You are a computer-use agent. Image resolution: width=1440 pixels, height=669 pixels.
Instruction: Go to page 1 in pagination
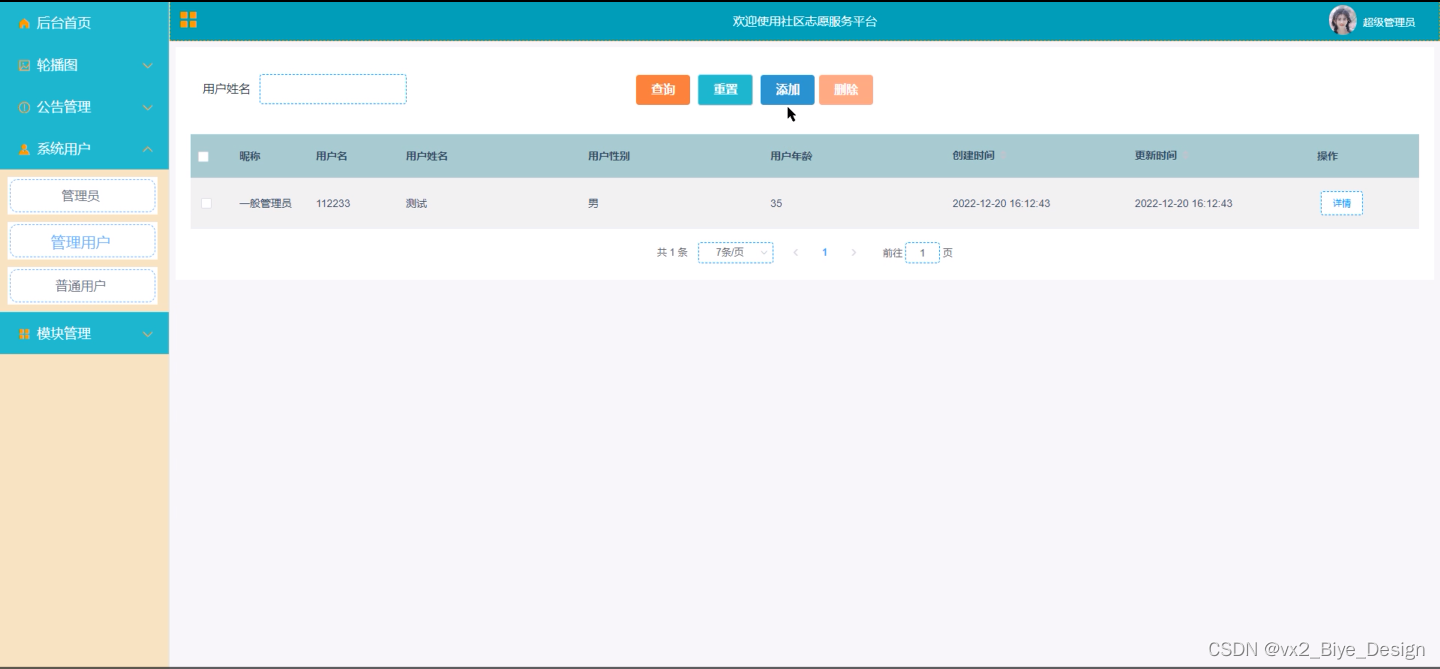(825, 253)
